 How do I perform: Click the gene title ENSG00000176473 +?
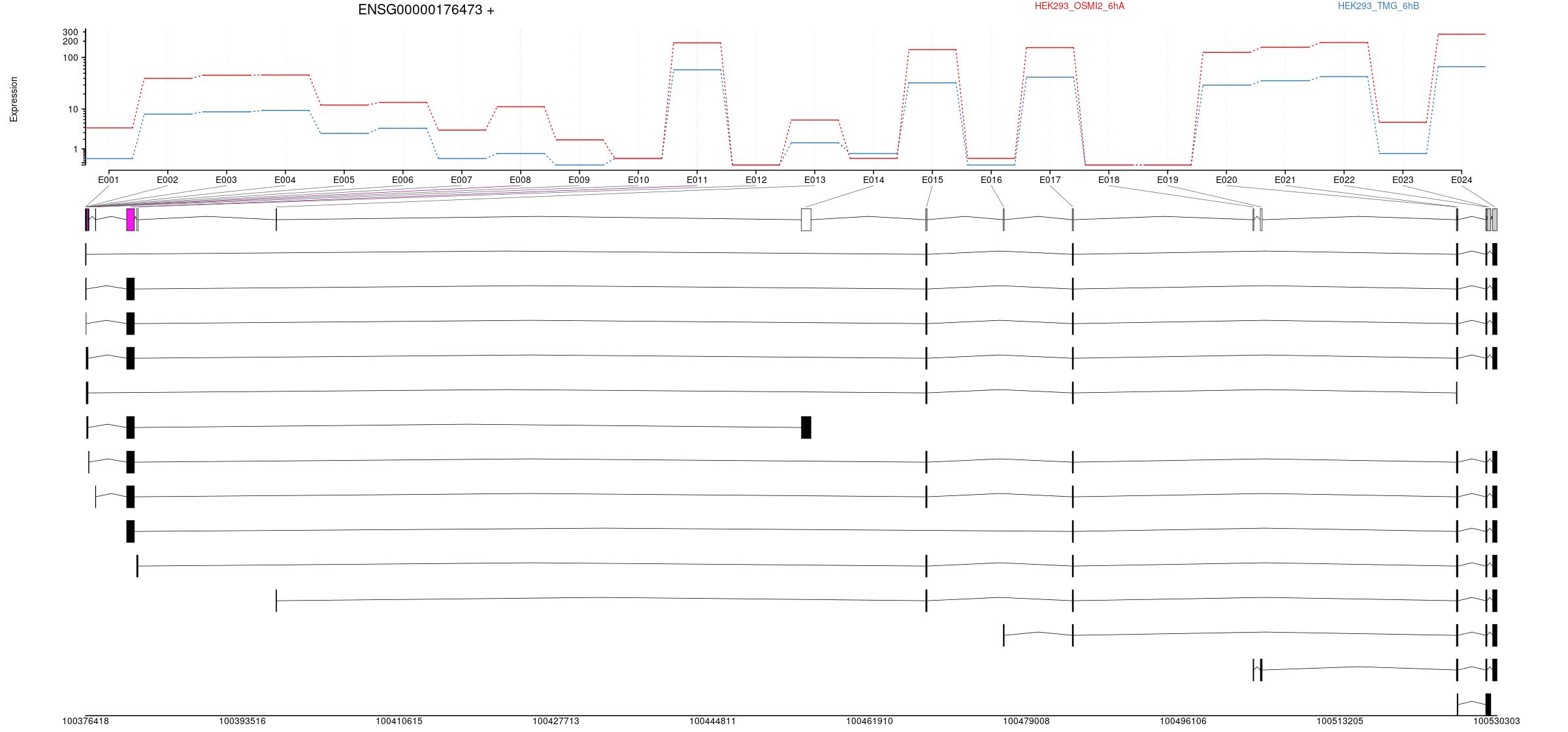pyautogui.click(x=426, y=10)
